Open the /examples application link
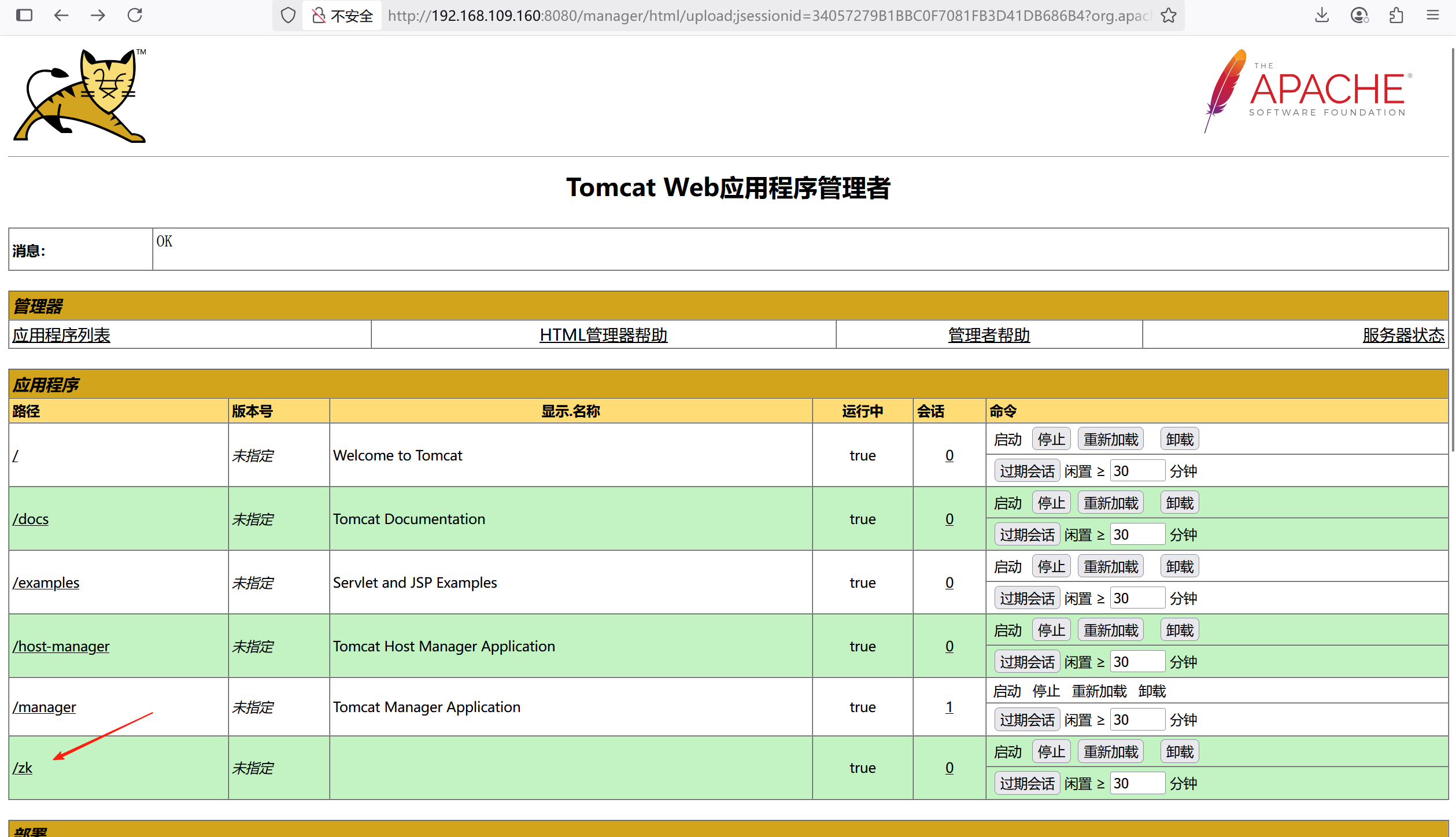The height and width of the screenshot is (837, 1456). click(x=46, y=582)
